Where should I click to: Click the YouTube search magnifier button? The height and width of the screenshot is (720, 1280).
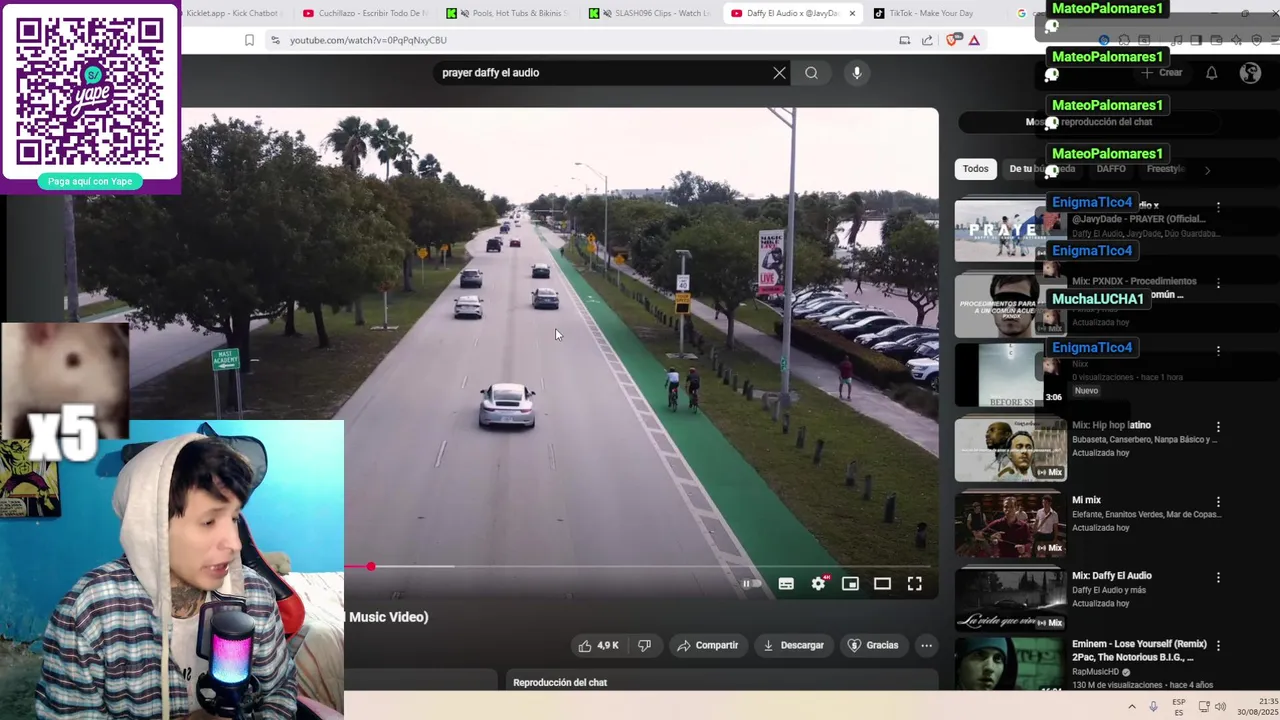(811, 73)
